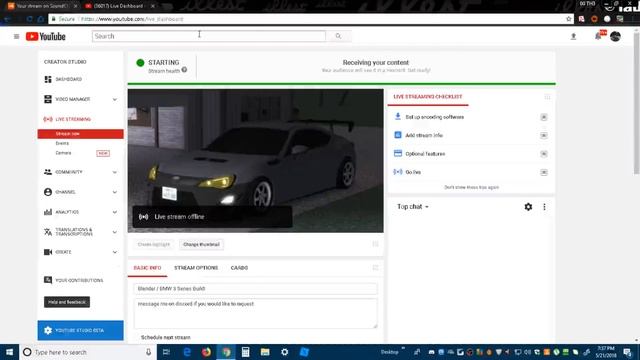Open the Calculator taskbar icon
Image resolution: width=640 pixels, height=360 pixels.
pos(245,352)
